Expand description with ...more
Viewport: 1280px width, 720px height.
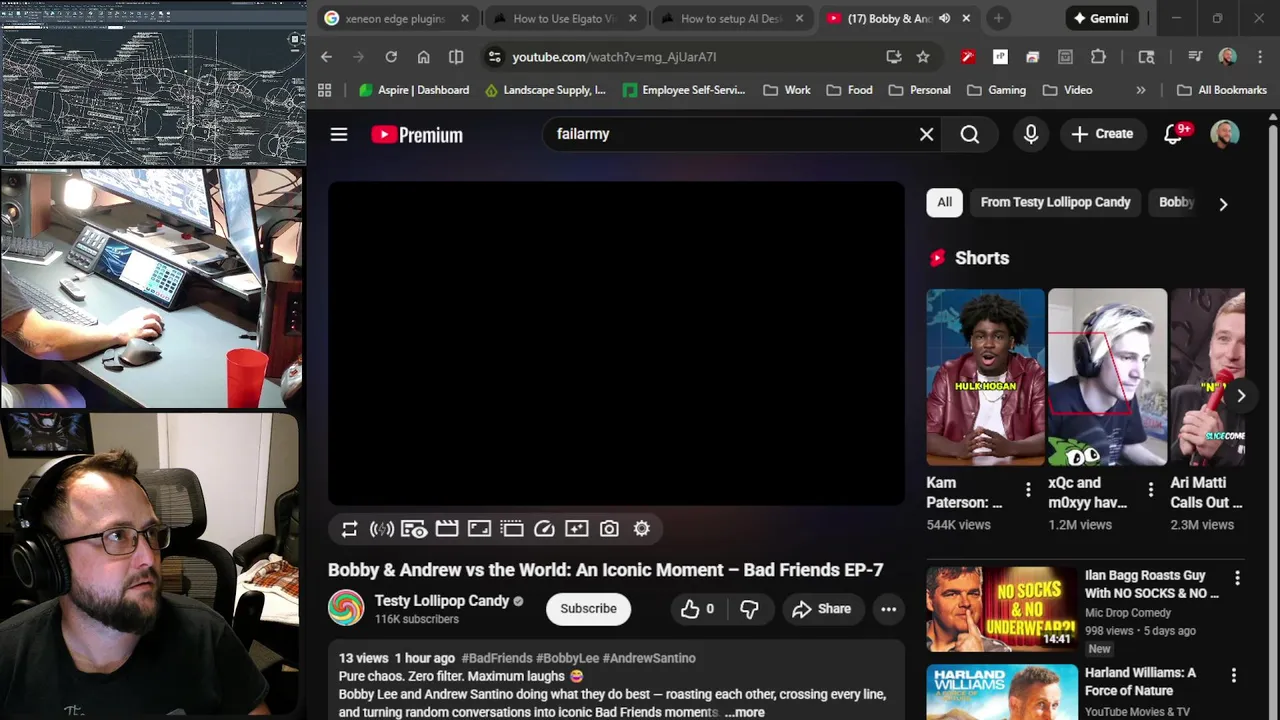[x=745, y=713]
